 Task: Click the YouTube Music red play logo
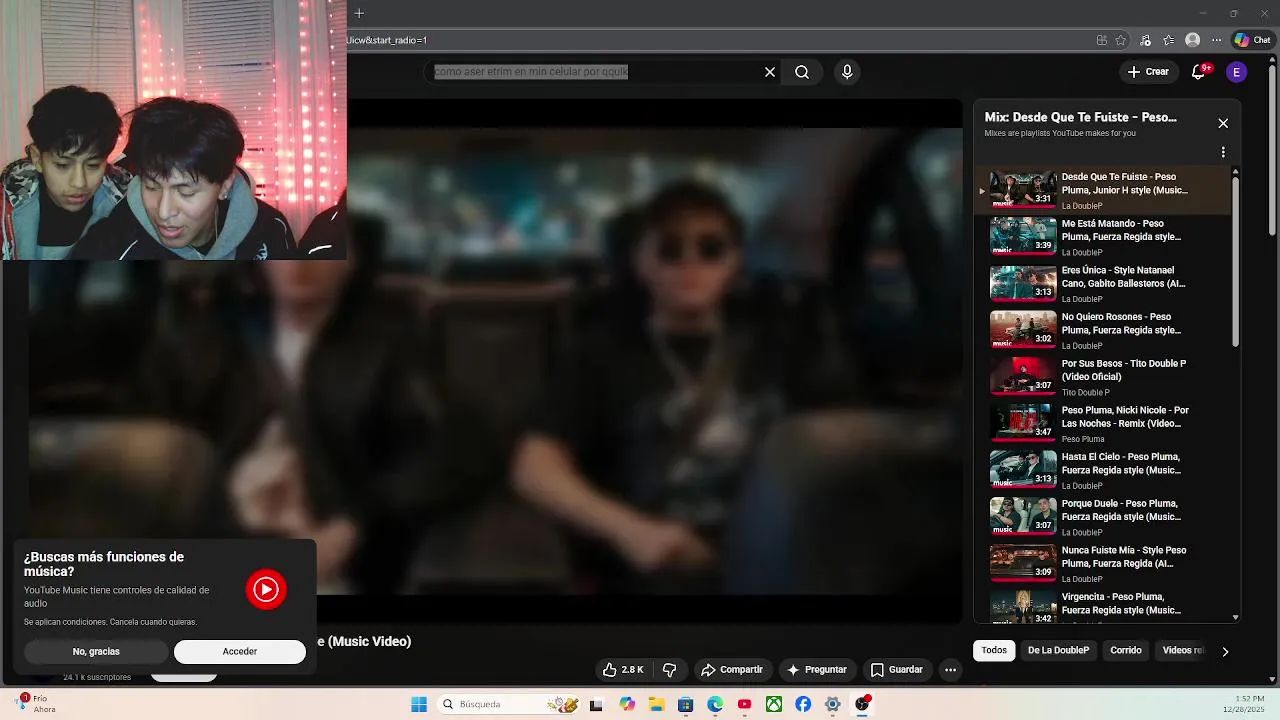(266, 590)
